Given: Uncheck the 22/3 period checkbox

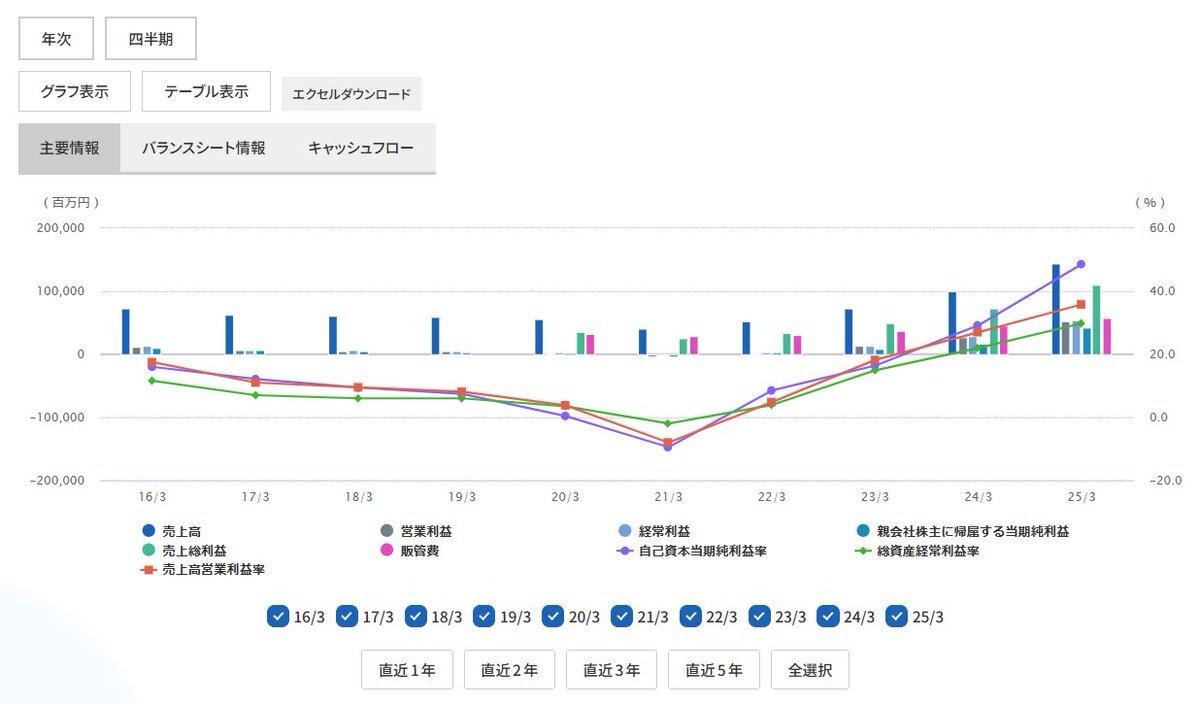Looking at the screenshot, I should (x=690, y=616).
